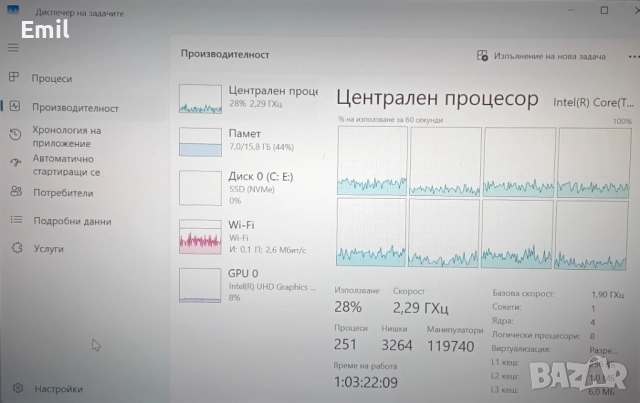Click the Настройки gear icon

[x=18, y=388]
